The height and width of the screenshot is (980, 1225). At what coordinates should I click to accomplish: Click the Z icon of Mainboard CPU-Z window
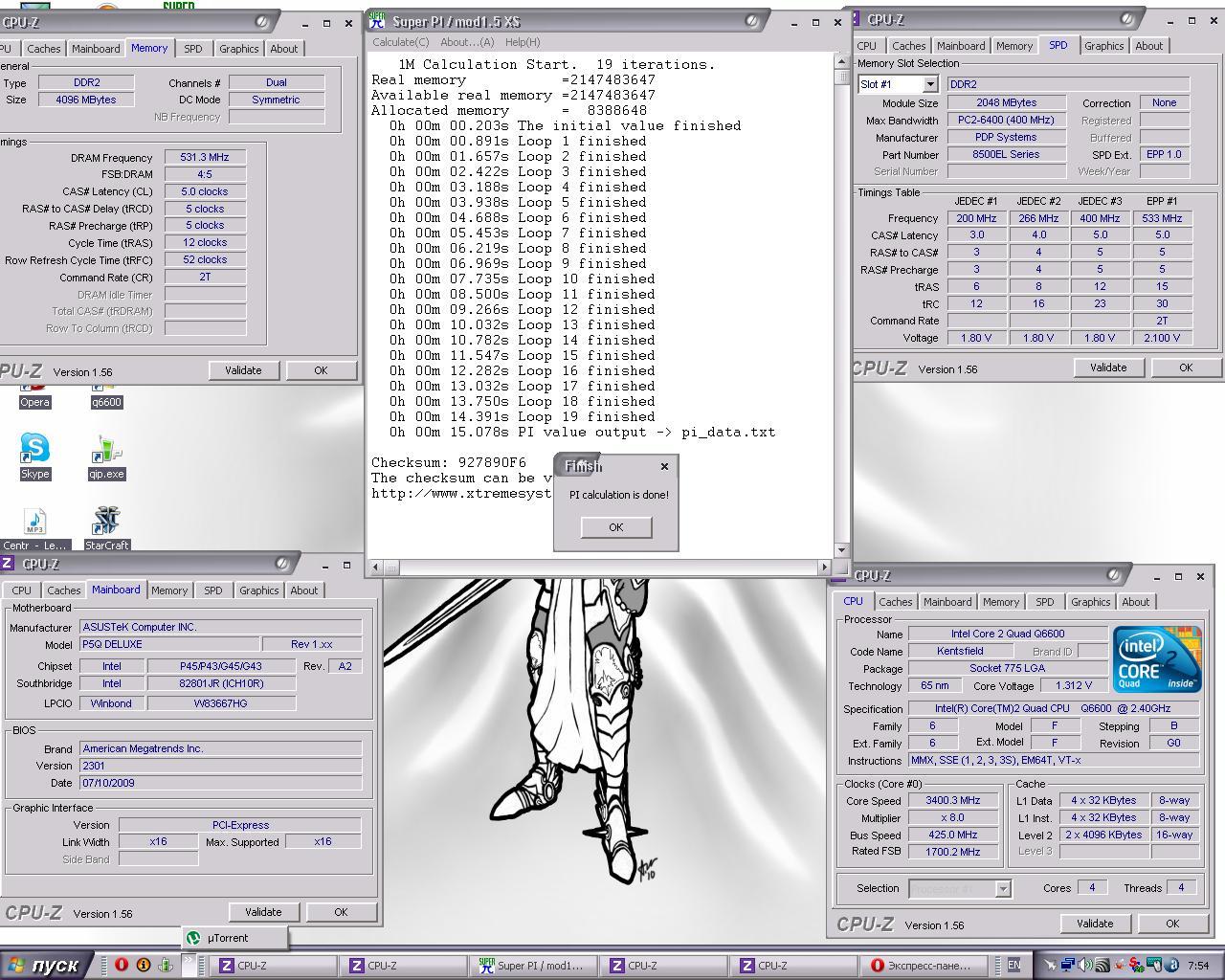[x=8, y=564]
